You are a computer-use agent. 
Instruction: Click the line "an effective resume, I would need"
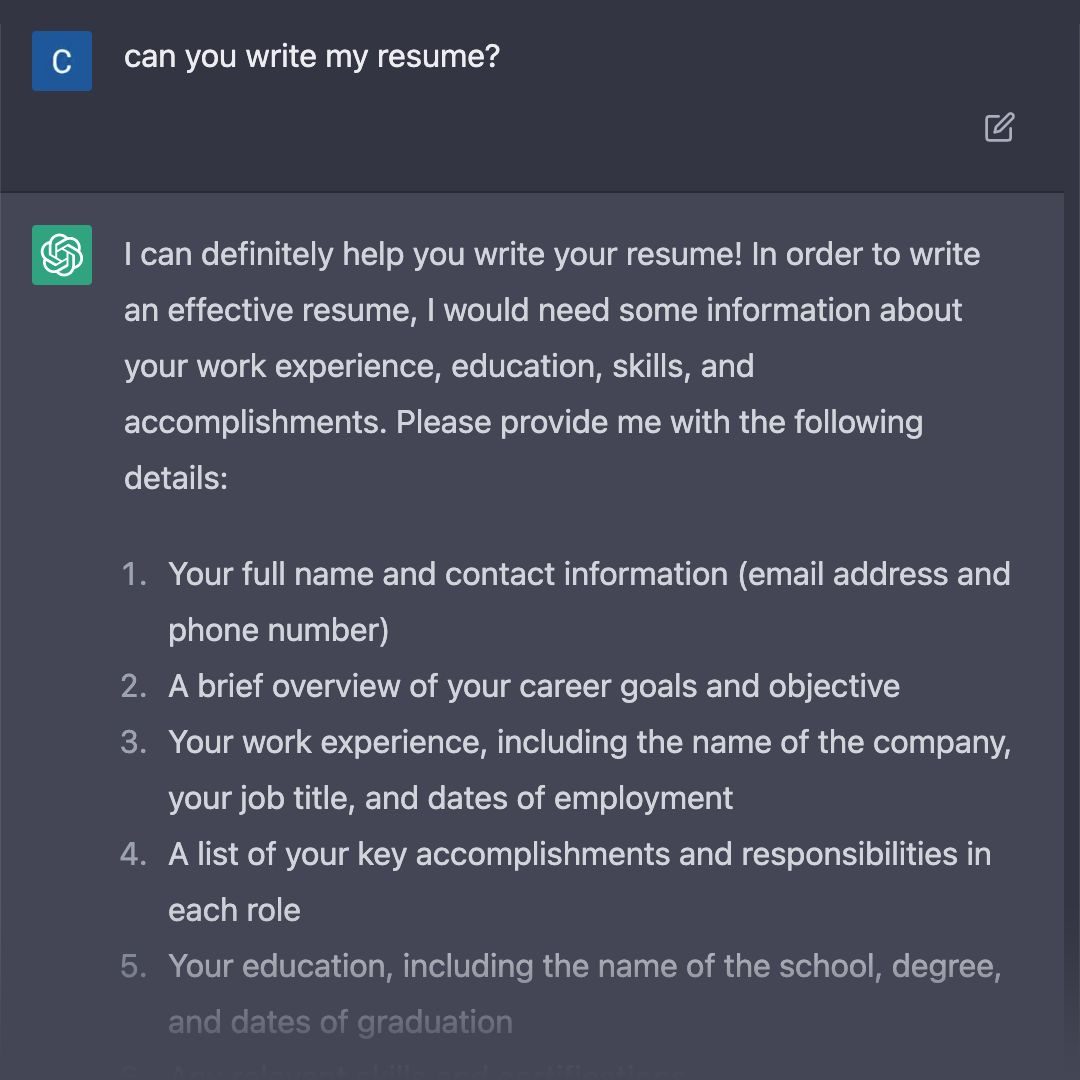click(543, 310)
